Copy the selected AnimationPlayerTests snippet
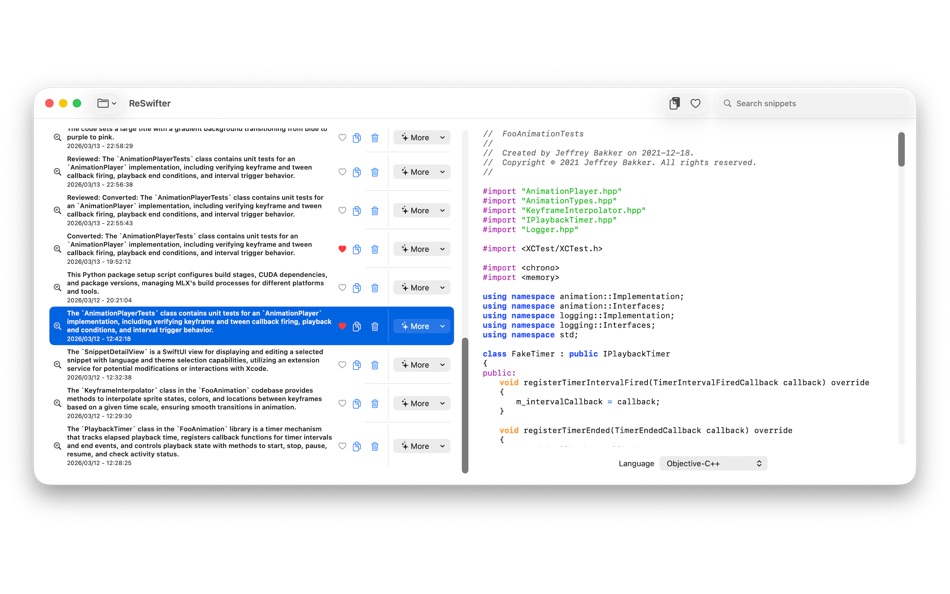Screen dimensions: 950x594 (x=357, y=325)
